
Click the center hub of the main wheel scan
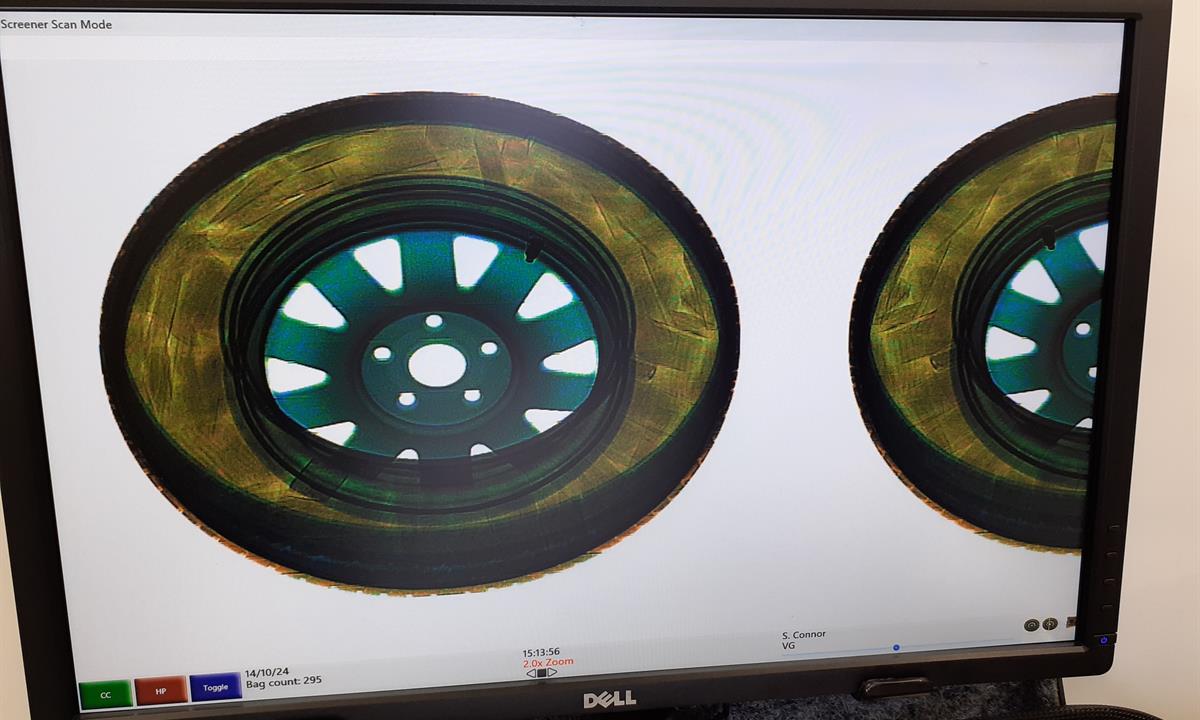tap(437, 365)
